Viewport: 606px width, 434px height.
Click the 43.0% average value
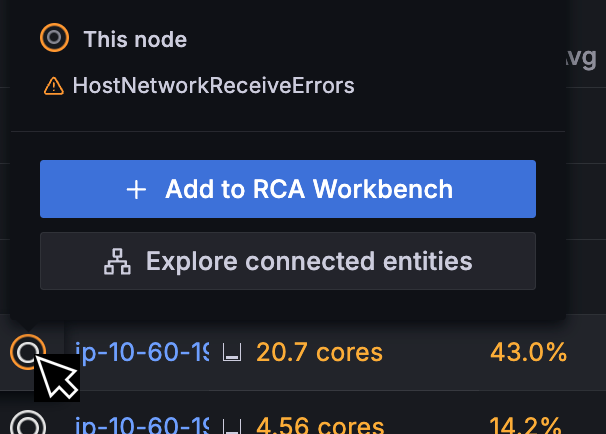pyautogui.click(x=528, y=352)
